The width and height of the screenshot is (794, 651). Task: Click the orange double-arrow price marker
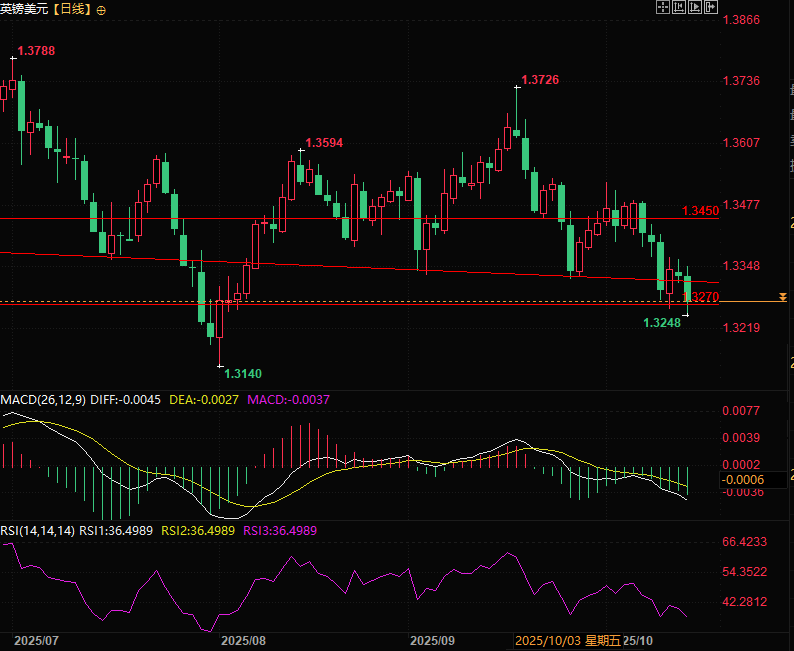(x=783, y=298)
